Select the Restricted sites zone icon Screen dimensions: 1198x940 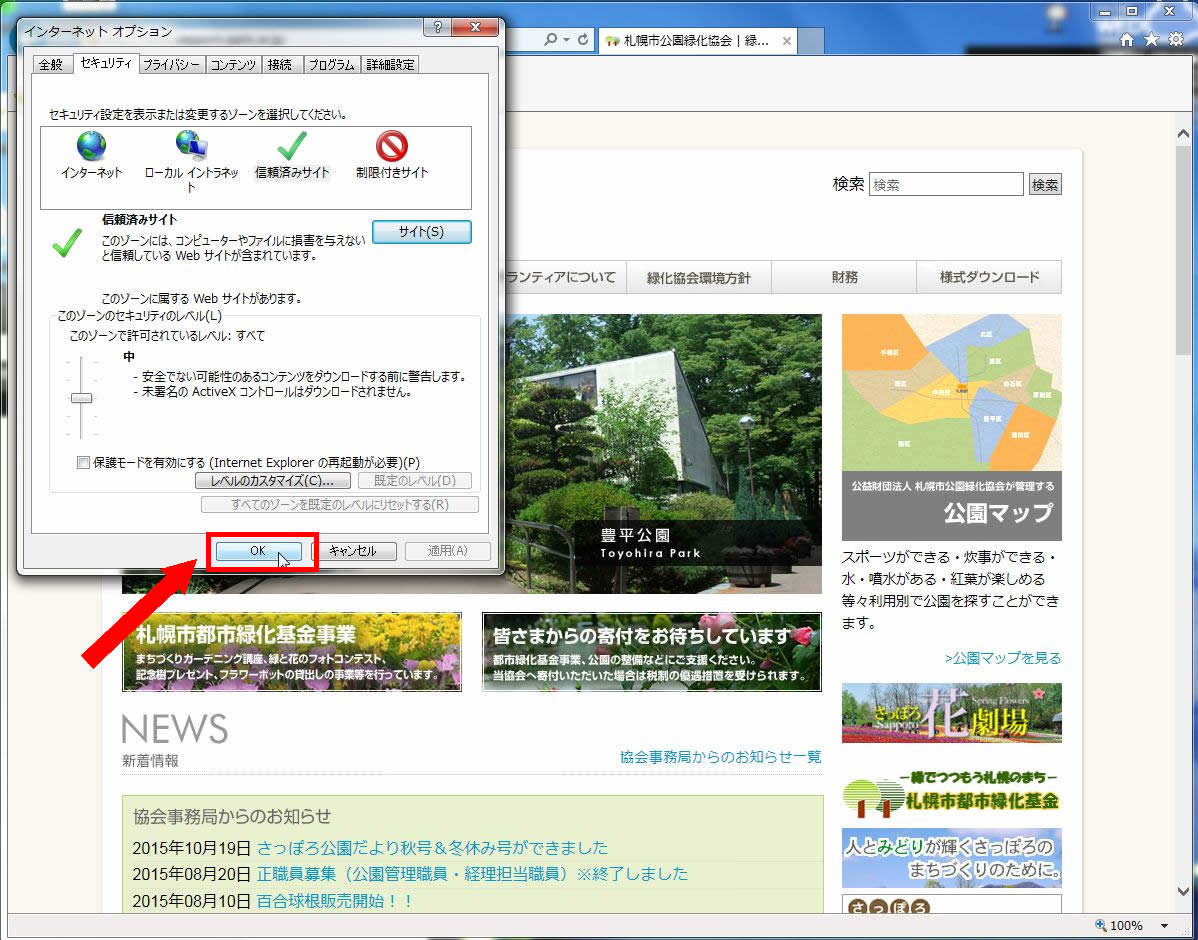[x=392, y=147]
